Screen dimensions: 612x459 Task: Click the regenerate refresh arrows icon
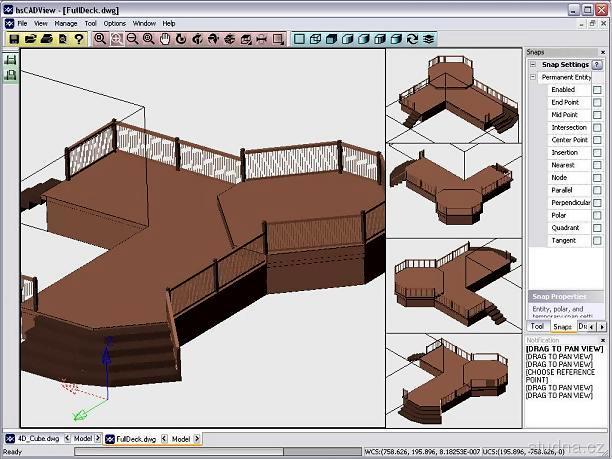coord(413,39)
